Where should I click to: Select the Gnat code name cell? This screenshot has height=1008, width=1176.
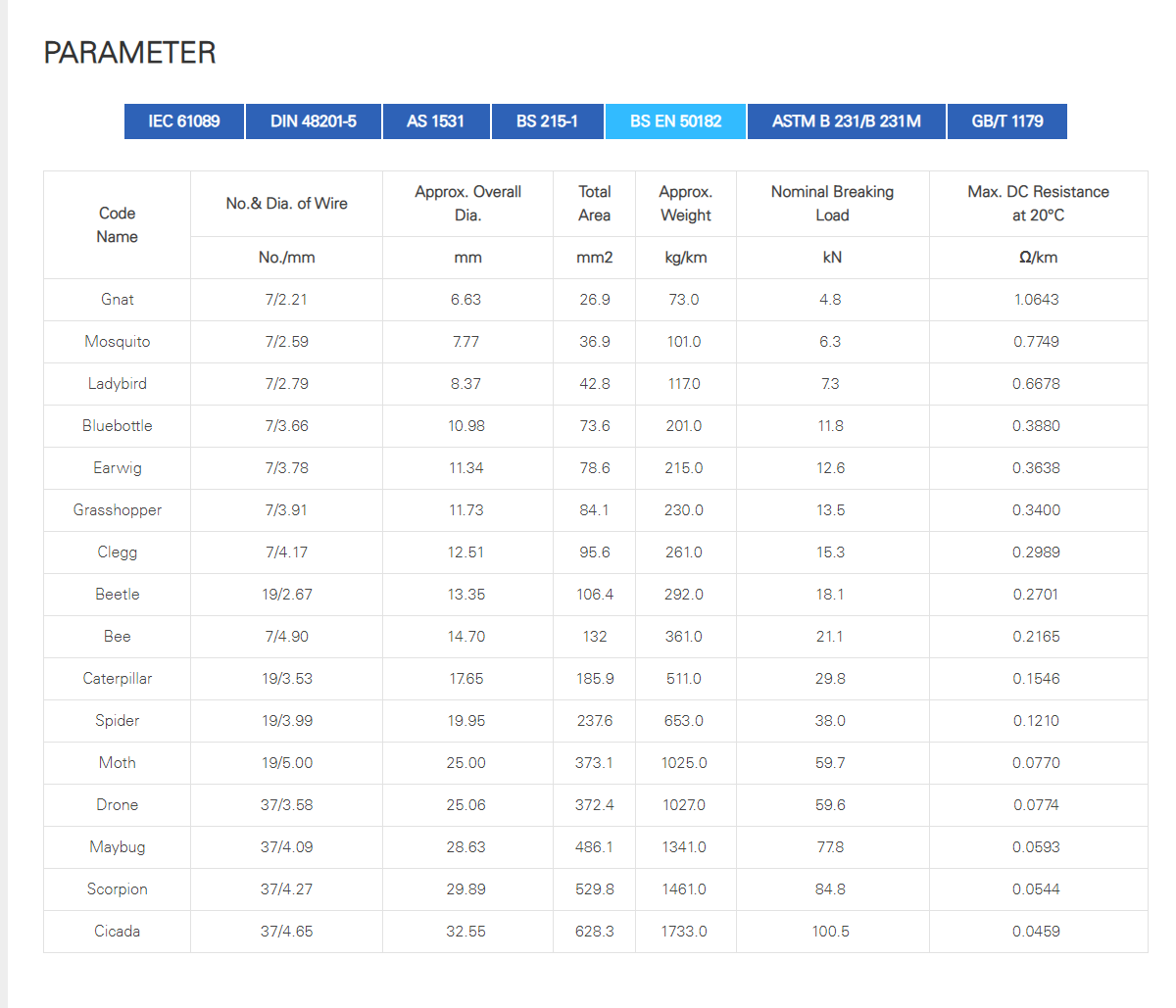[118, 300]
